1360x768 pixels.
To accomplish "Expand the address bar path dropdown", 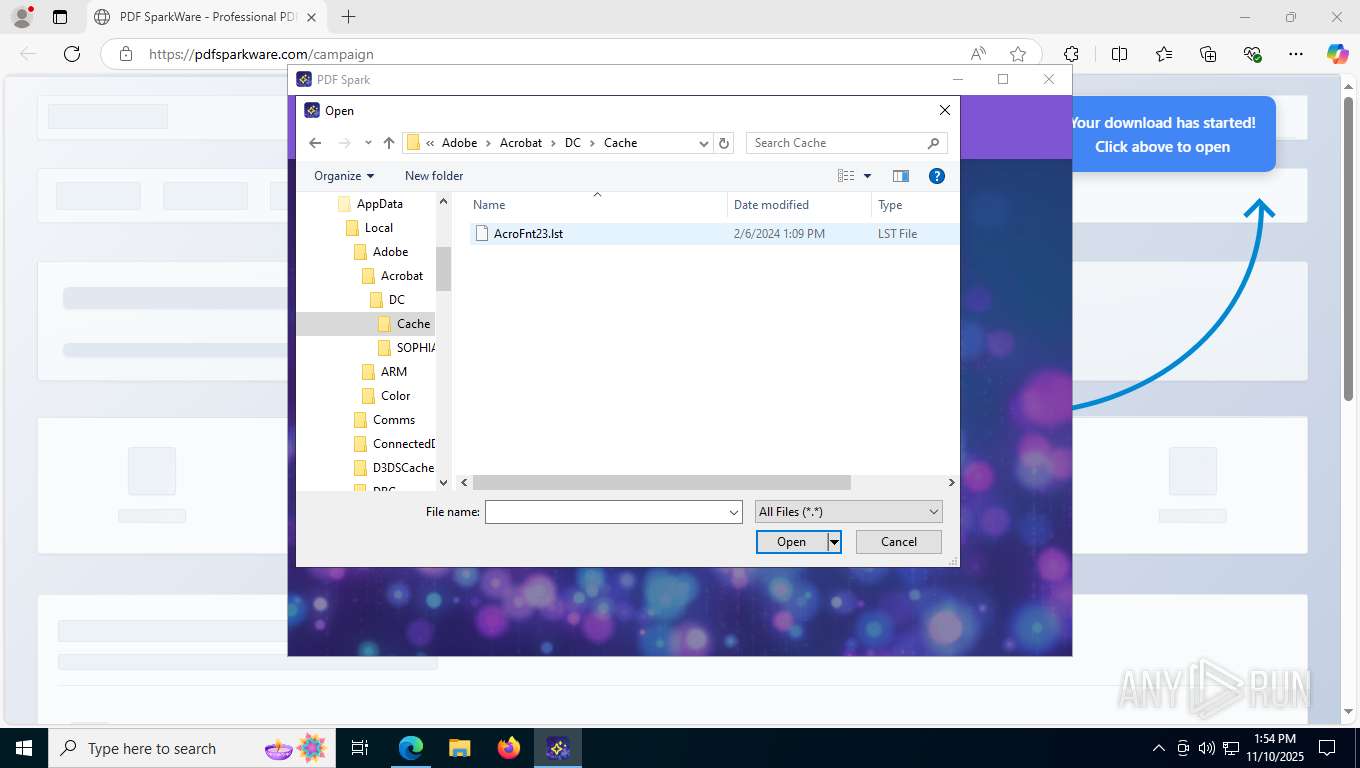I will (704, 143).
